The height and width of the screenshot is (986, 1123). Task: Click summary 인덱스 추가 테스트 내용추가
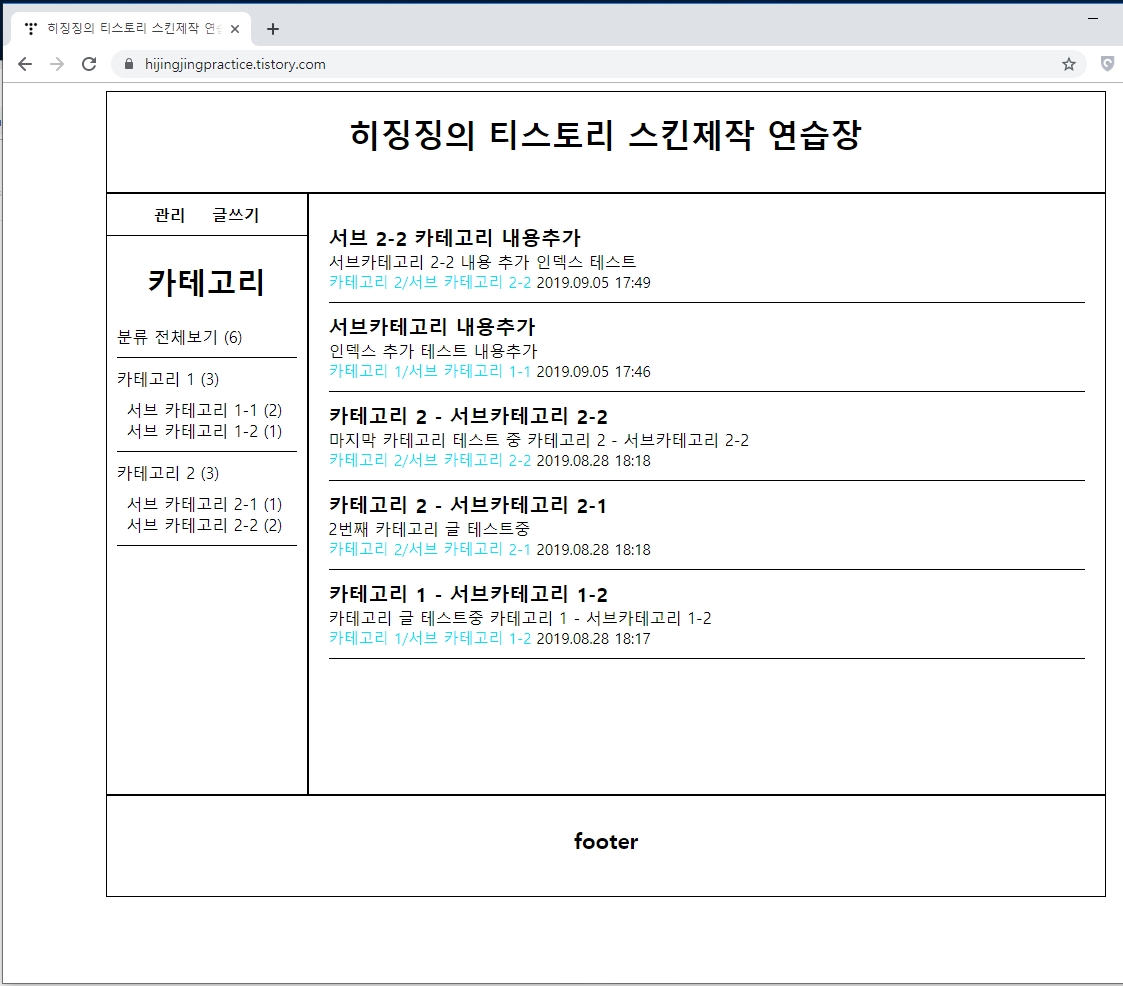[x=433, y=351]
